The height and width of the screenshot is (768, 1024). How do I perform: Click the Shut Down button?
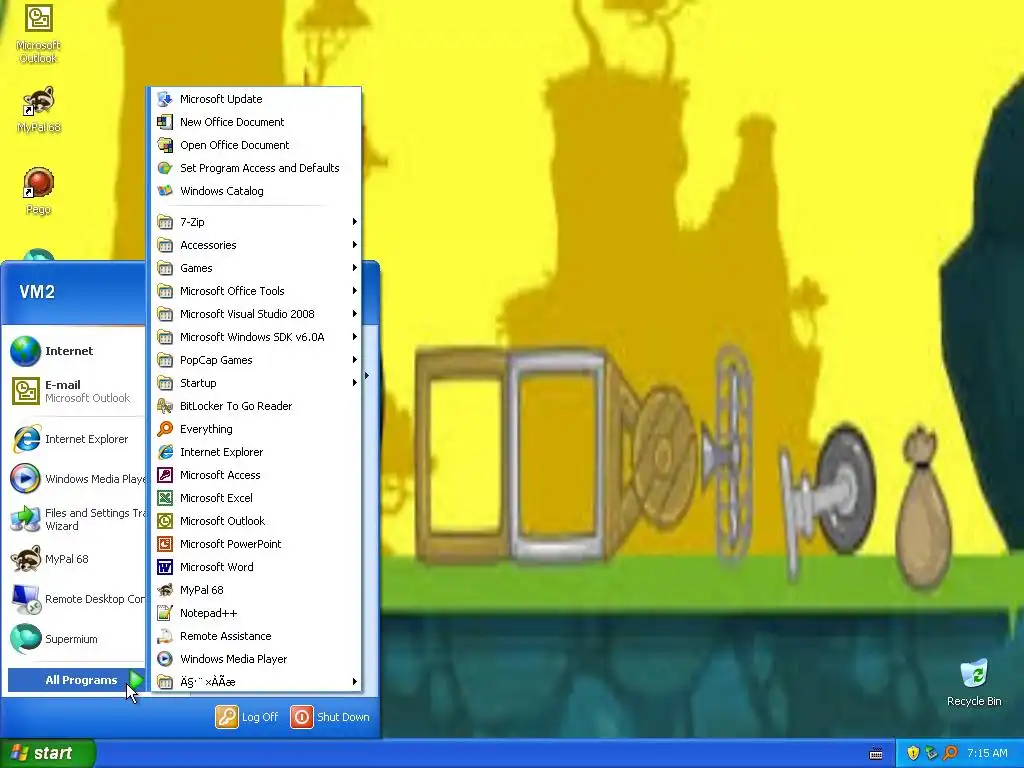click(x=330, y=717)
